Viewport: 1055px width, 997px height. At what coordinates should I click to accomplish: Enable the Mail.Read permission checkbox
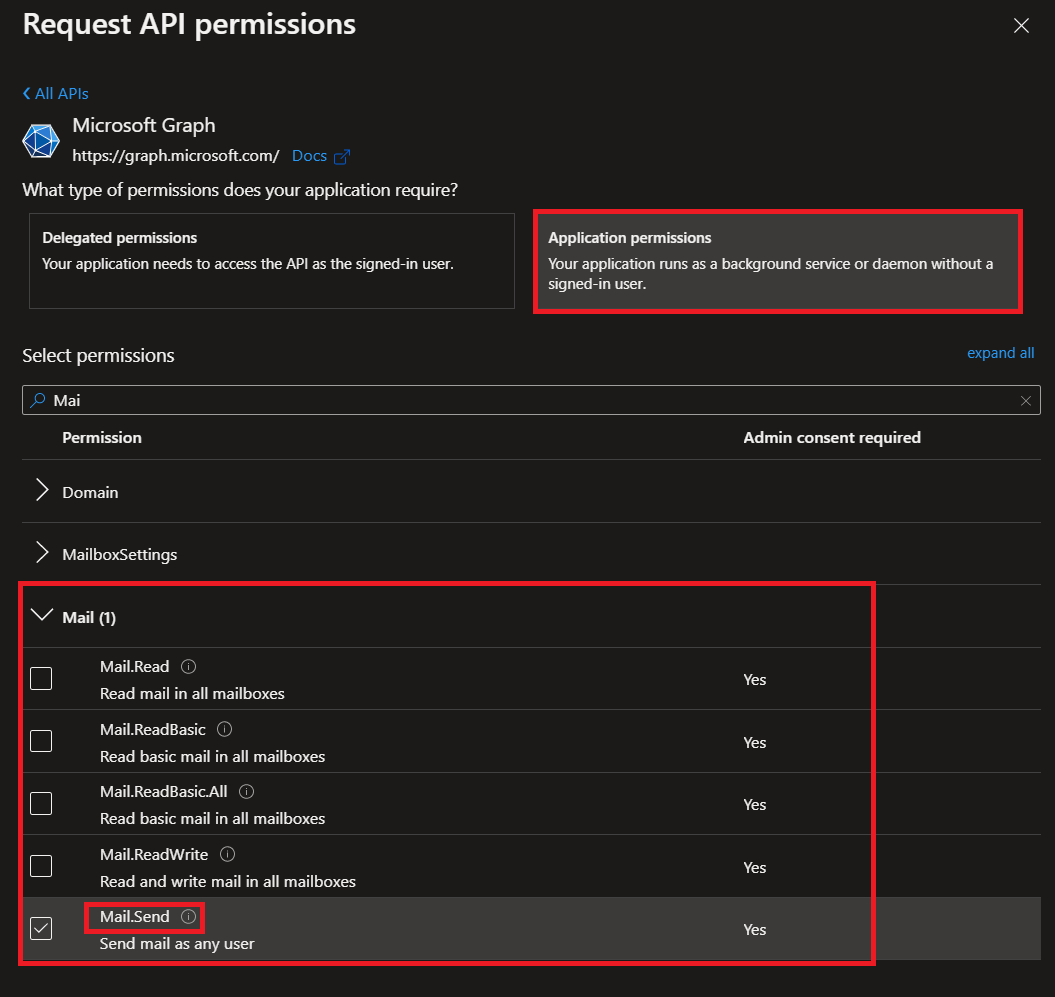tap(41, 678)
